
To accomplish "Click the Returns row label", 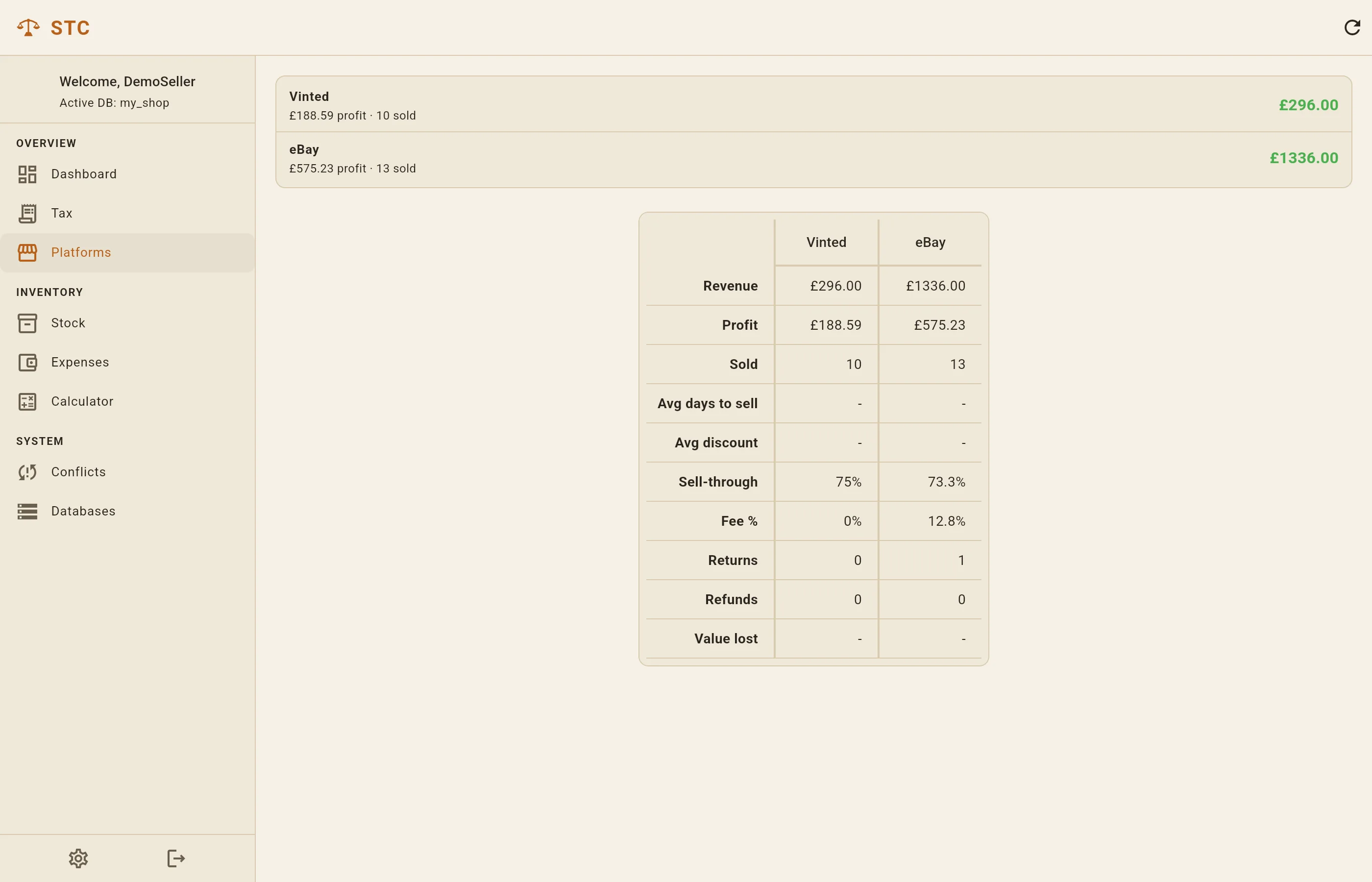I will pyautogui.click(x=733, y=560).
